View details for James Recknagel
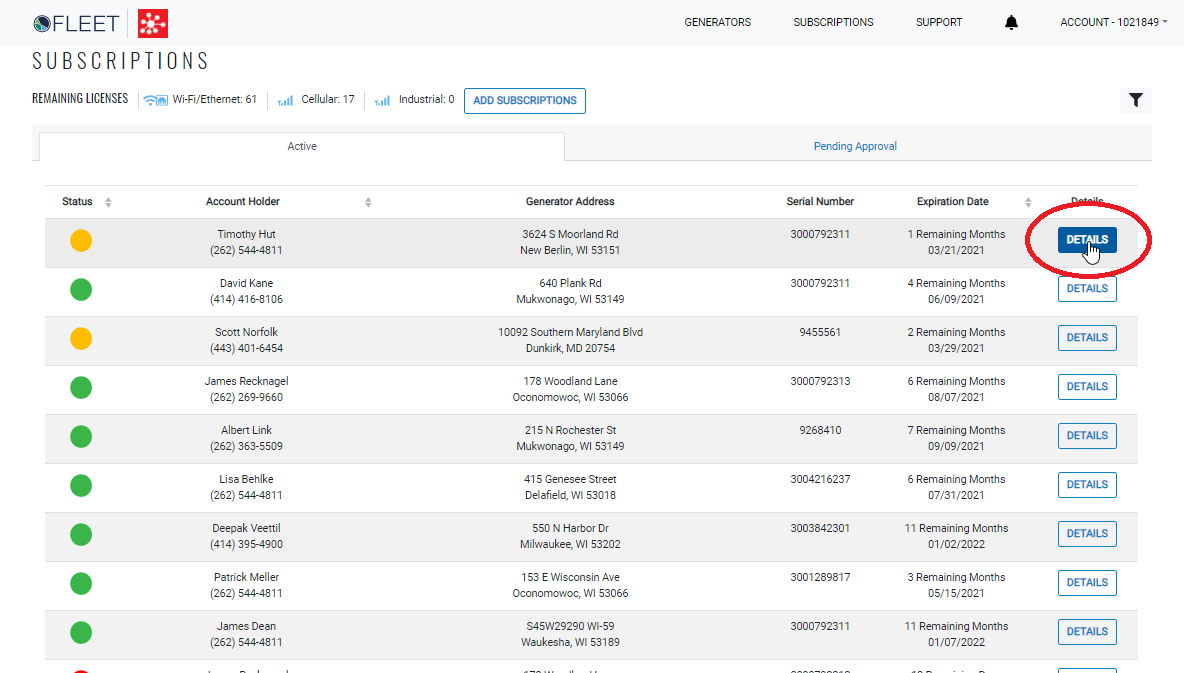 [1087, 387]
